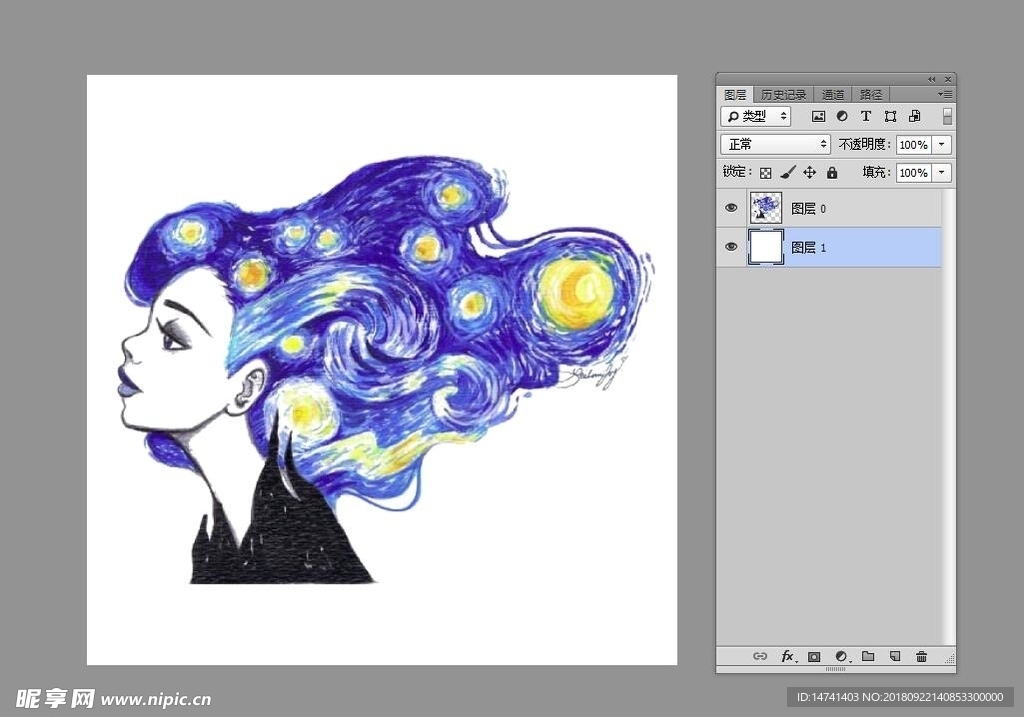This screenshot has height=717, width=1024.
Task: Click the layers panel vertical scrollbar
Action: pos(948,417)
